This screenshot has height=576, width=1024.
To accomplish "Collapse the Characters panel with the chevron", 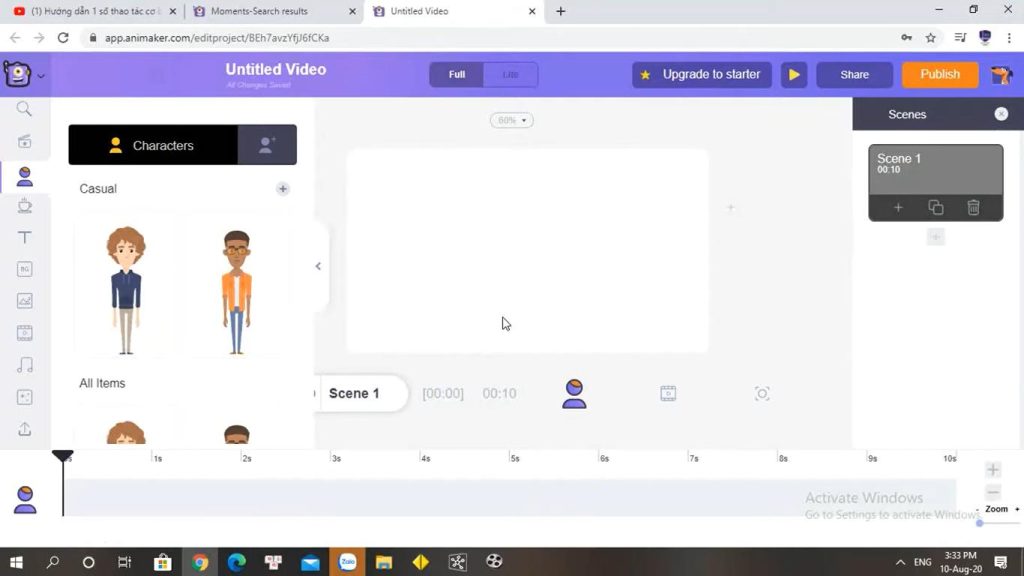I will 318,266.
